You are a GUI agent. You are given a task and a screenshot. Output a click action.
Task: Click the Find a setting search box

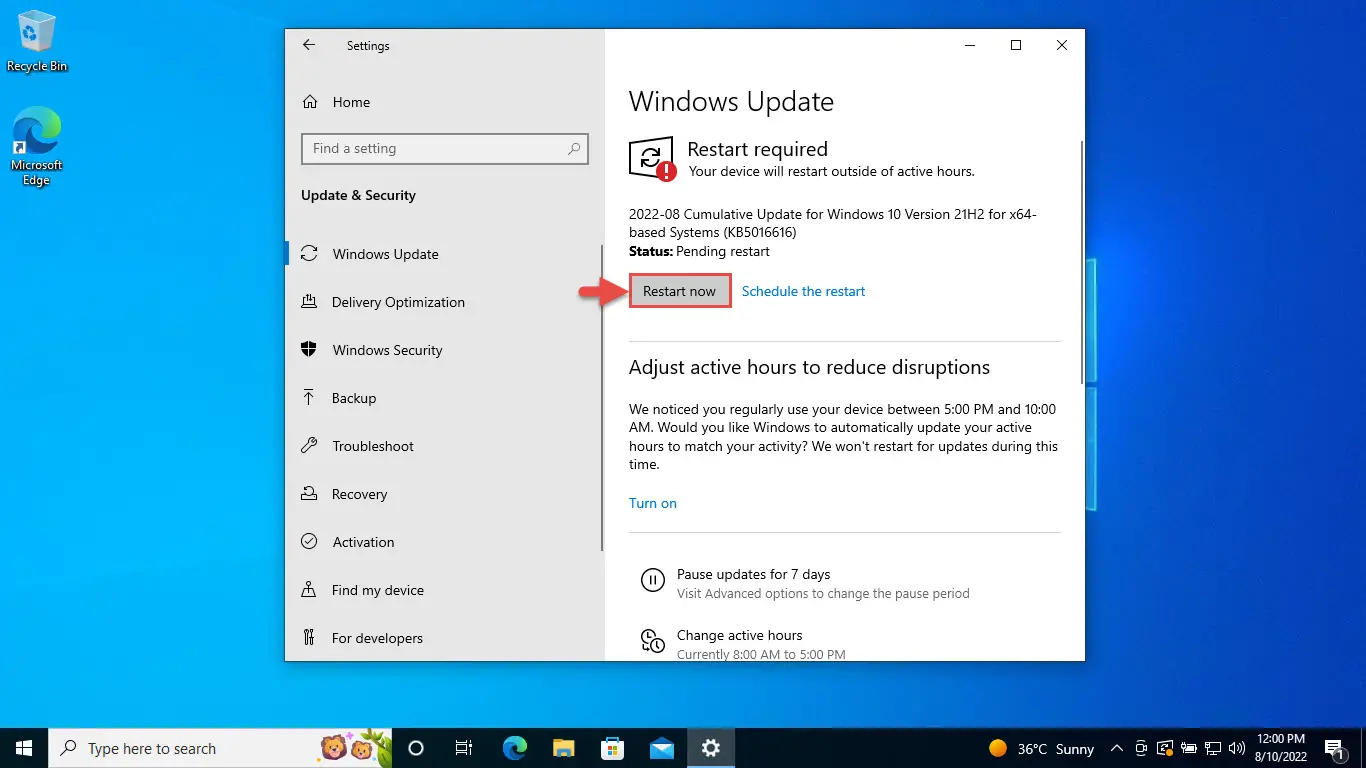[x=444, y=149]
